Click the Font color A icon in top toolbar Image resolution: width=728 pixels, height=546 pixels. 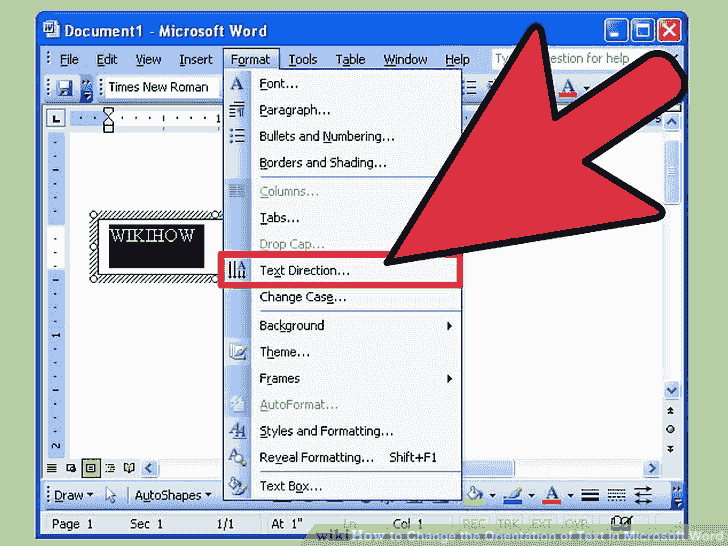pyautogui.click(x=568, y=87)
